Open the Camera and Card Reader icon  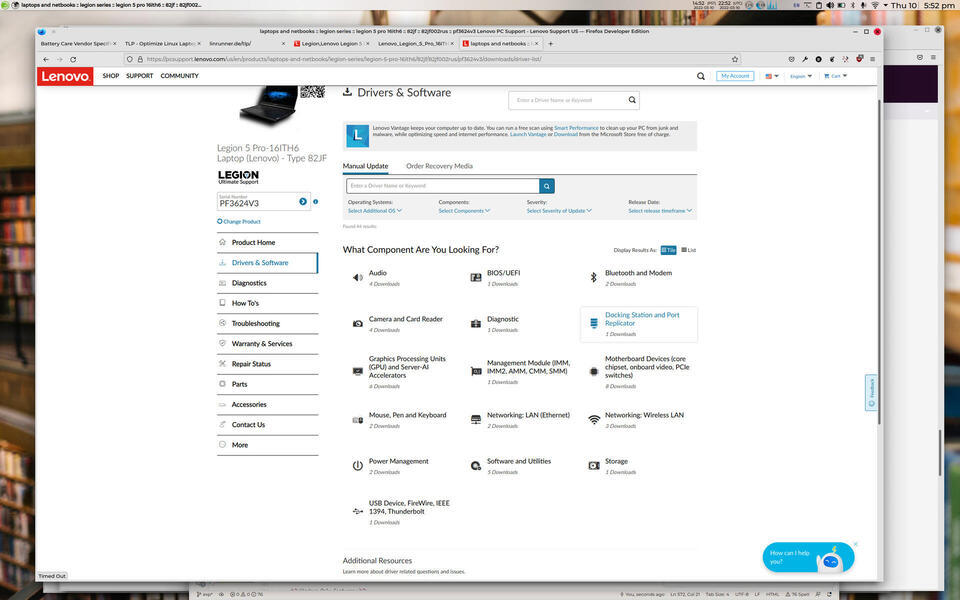[x=358, y=324]
